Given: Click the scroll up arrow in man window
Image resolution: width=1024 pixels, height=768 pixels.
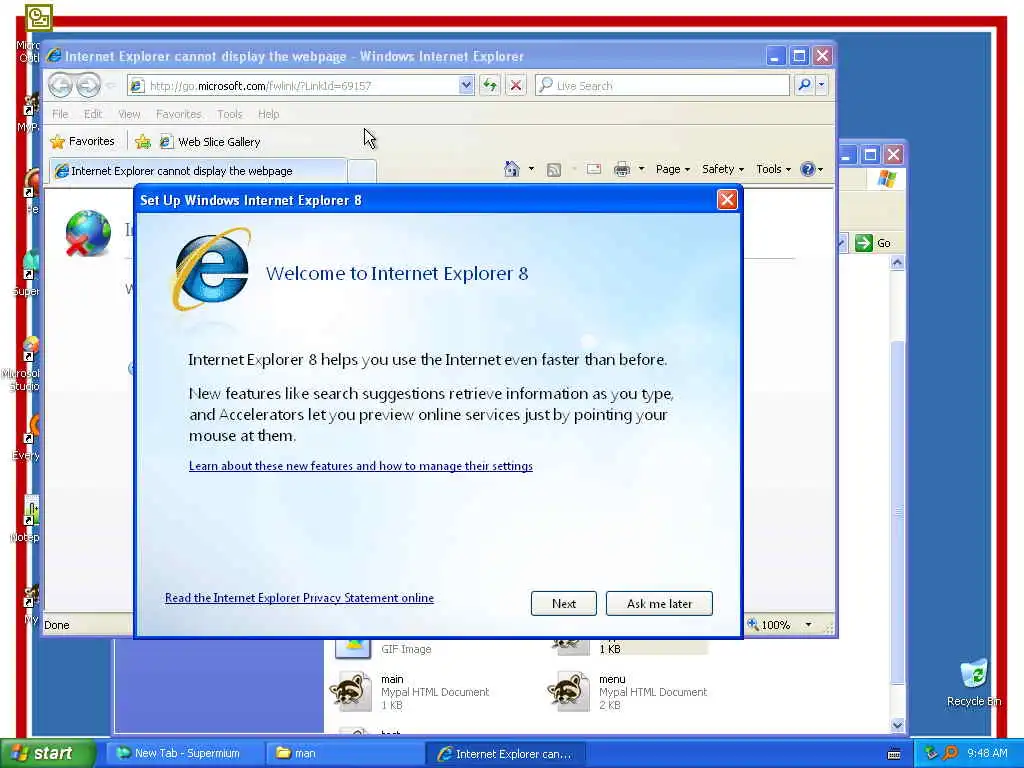Looking at the screenshot, I should click(x=897, y=263).
